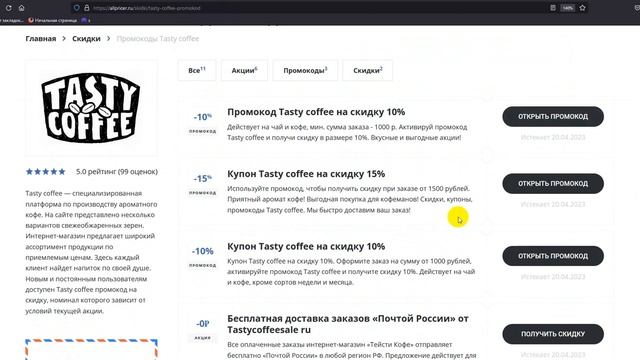Select the Все tab
Screen dimensions: 640x360
[x=197, y=70]
